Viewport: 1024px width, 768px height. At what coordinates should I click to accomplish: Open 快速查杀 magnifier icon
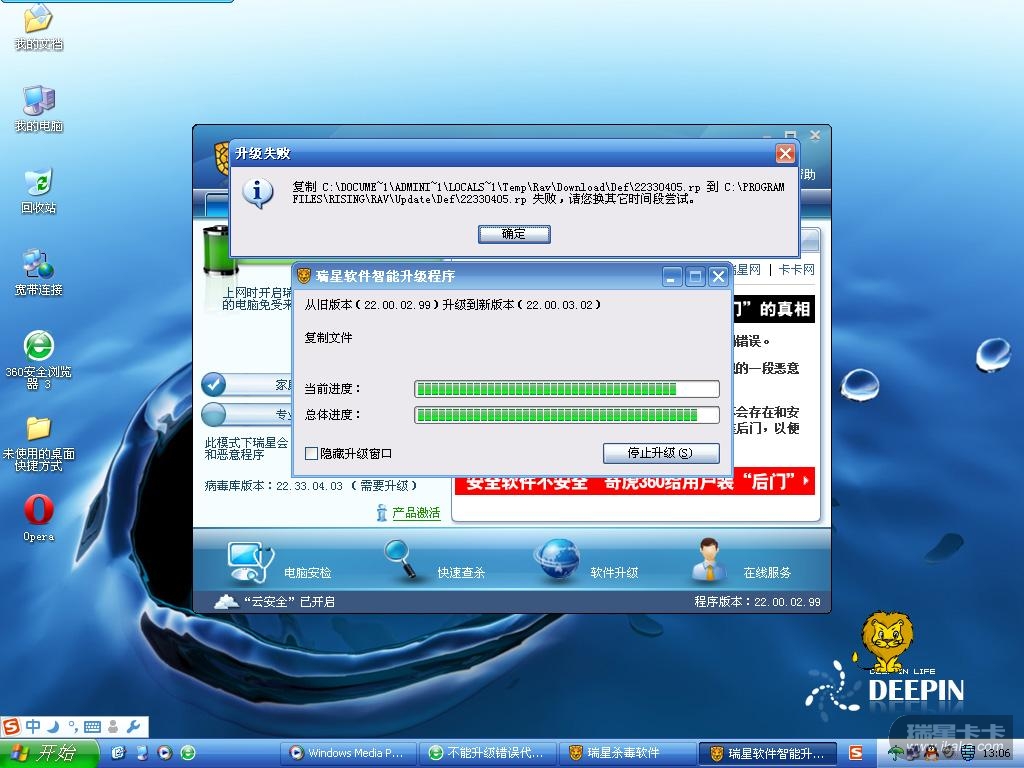coord(400,559)
